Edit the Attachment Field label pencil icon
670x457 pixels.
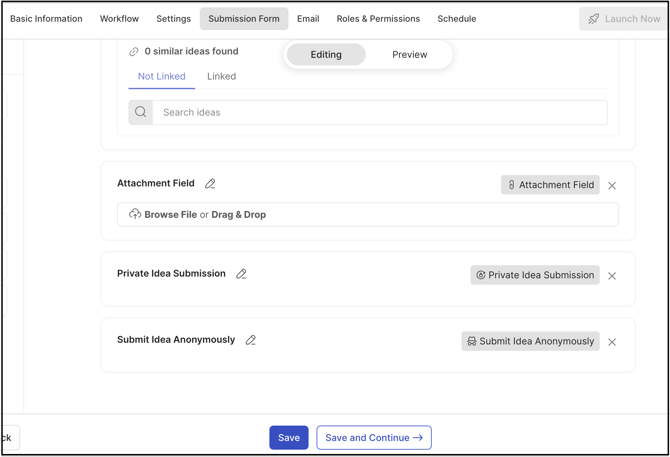point(210,184)
